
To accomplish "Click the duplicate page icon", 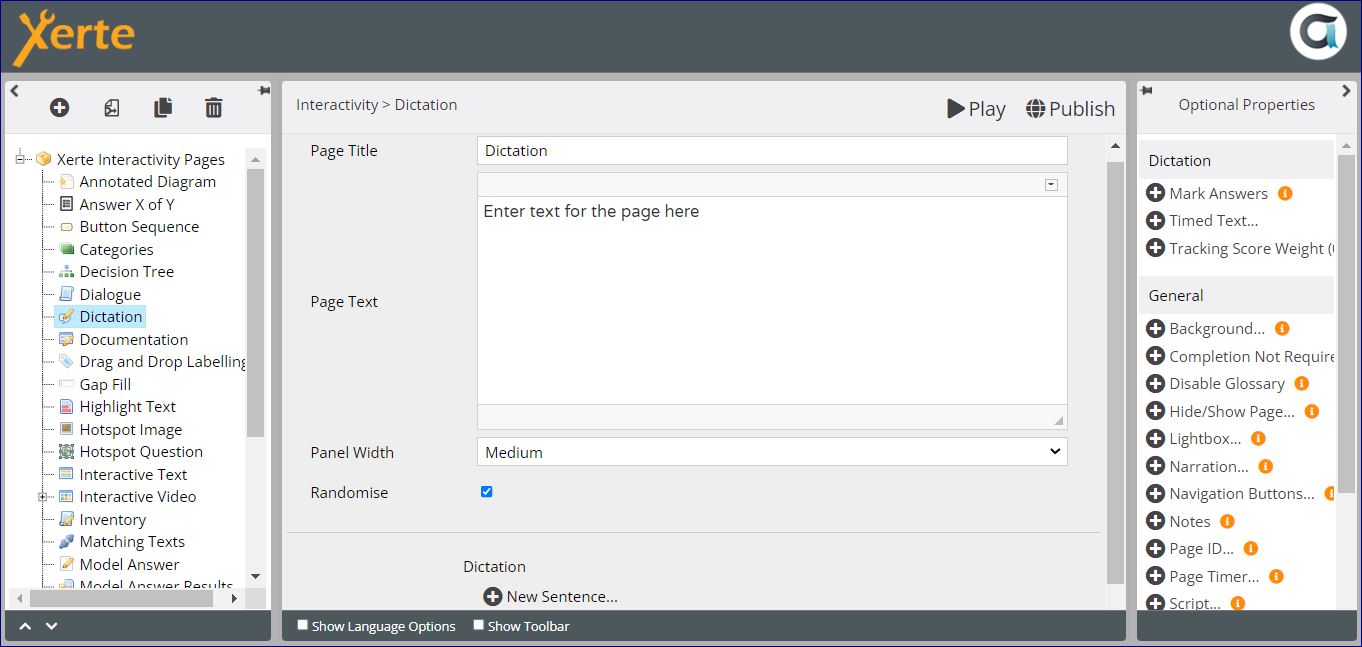I will pos(163,107).
